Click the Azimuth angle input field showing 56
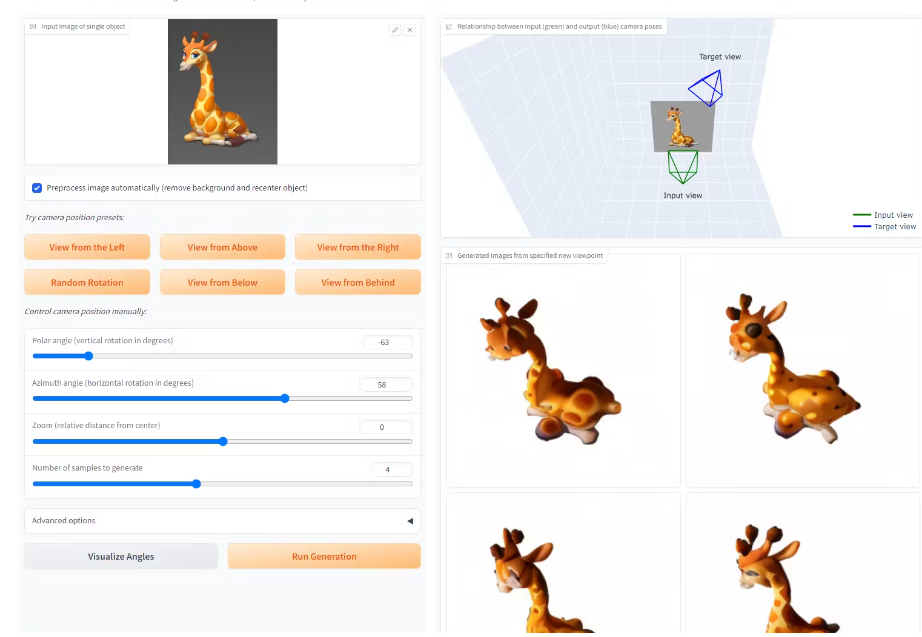 point(387,383)
